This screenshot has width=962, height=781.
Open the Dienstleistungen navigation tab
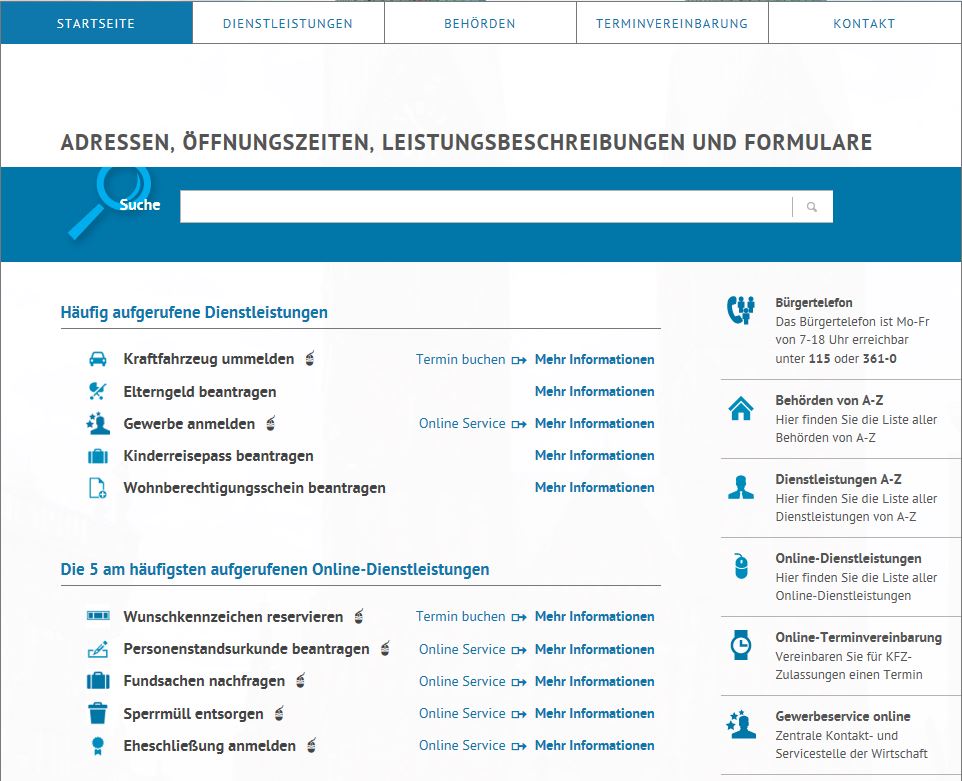tap(288, 23)
